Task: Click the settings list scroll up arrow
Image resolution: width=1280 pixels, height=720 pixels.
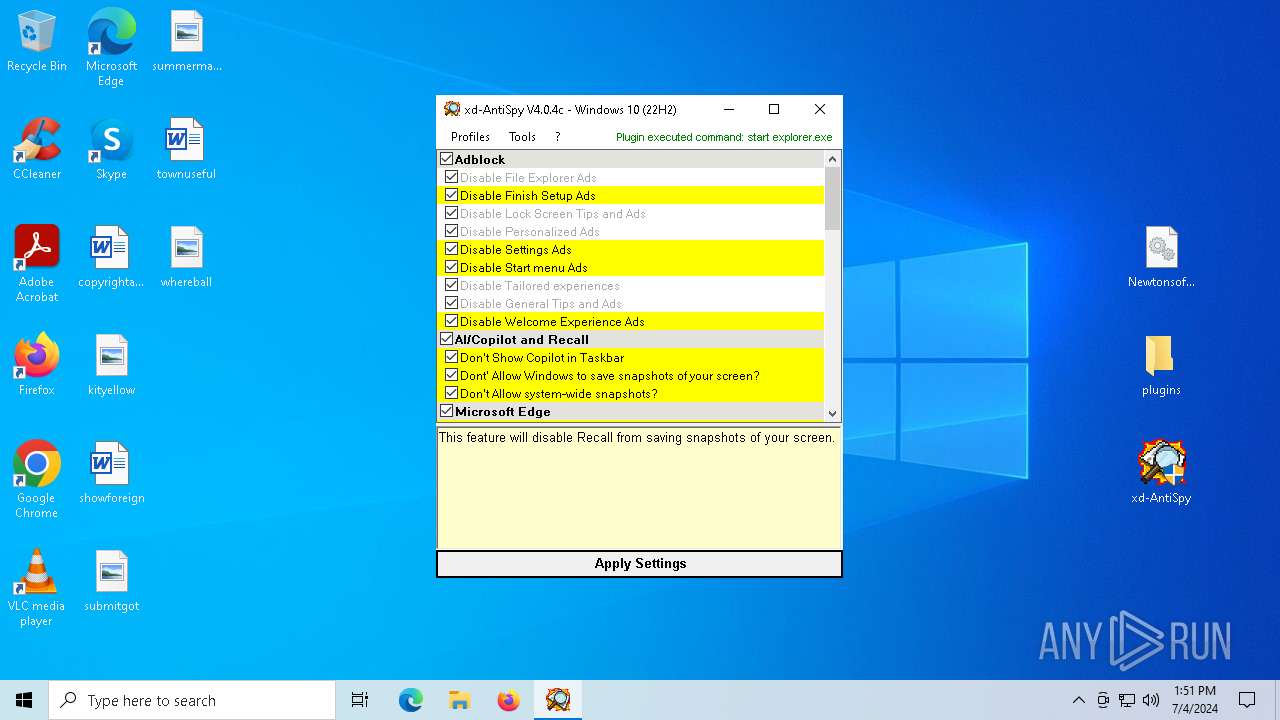Action: (832, 159)
